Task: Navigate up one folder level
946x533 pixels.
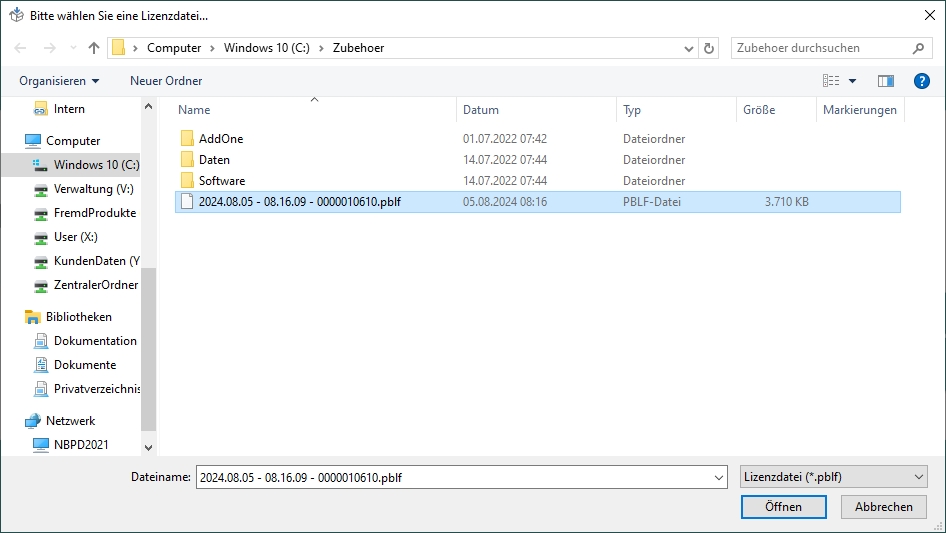Action: 94,48
